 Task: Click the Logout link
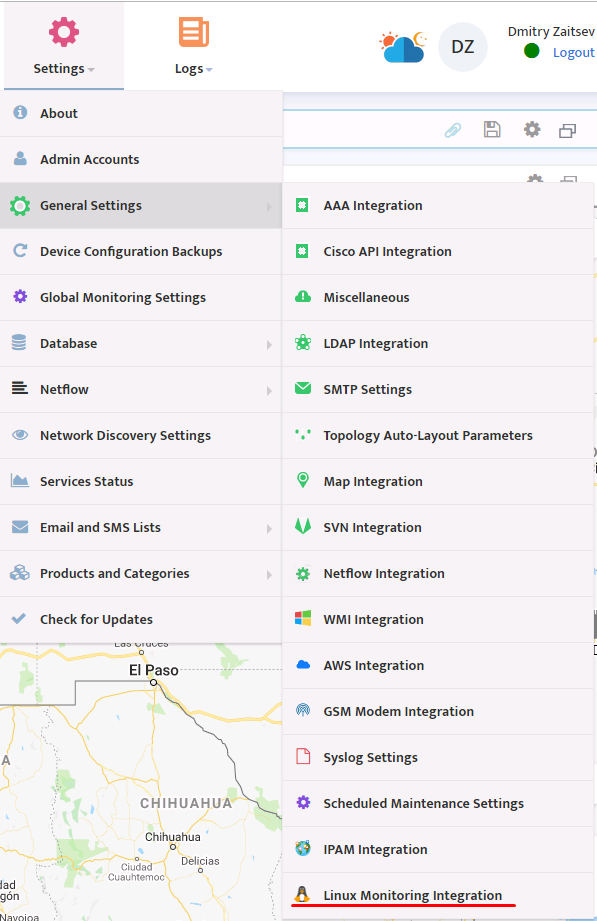[573, 52]
